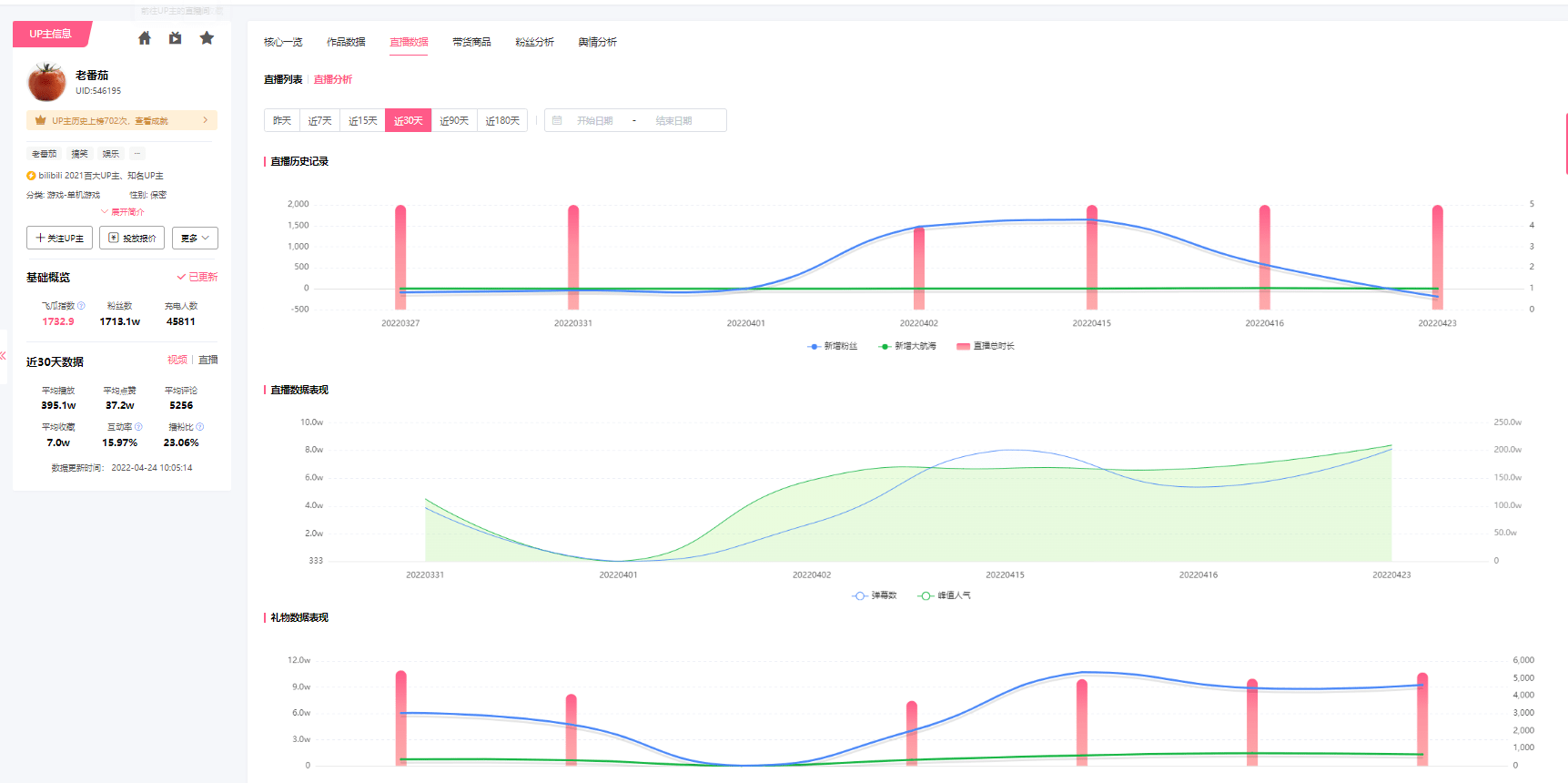
Task: Click the video/TV icon beside home
Action: tap(175, 38)
